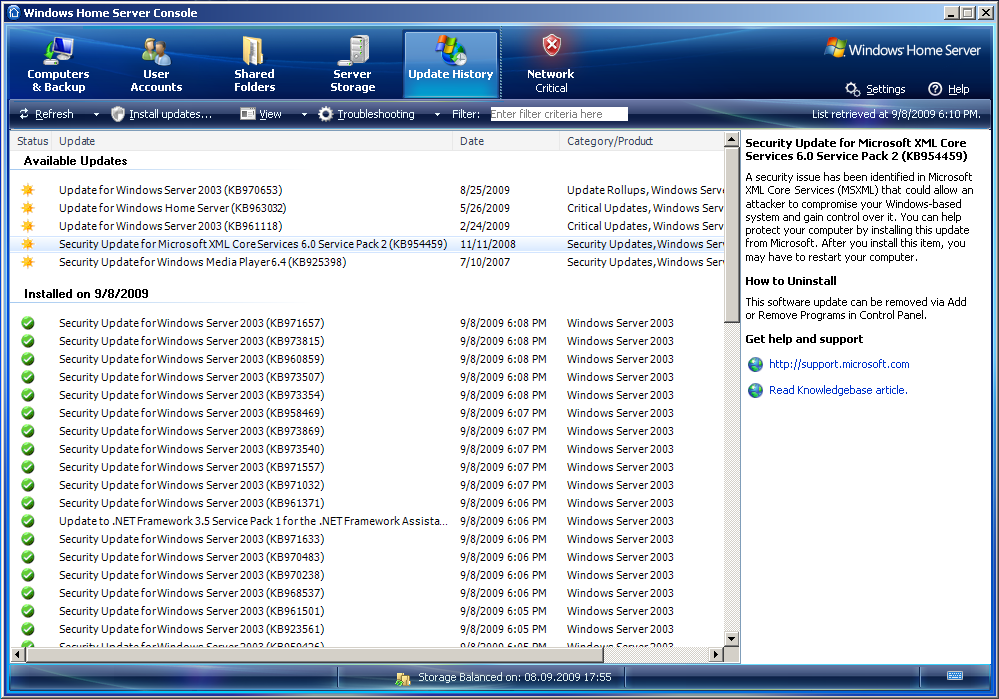
Task: Click the Settings gear icon
Action: 852,89
